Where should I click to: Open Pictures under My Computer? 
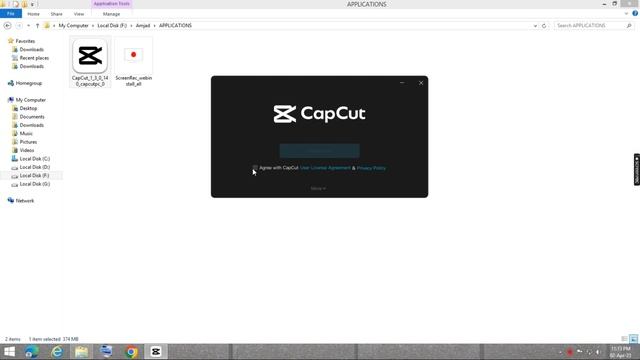pos(28,142)
